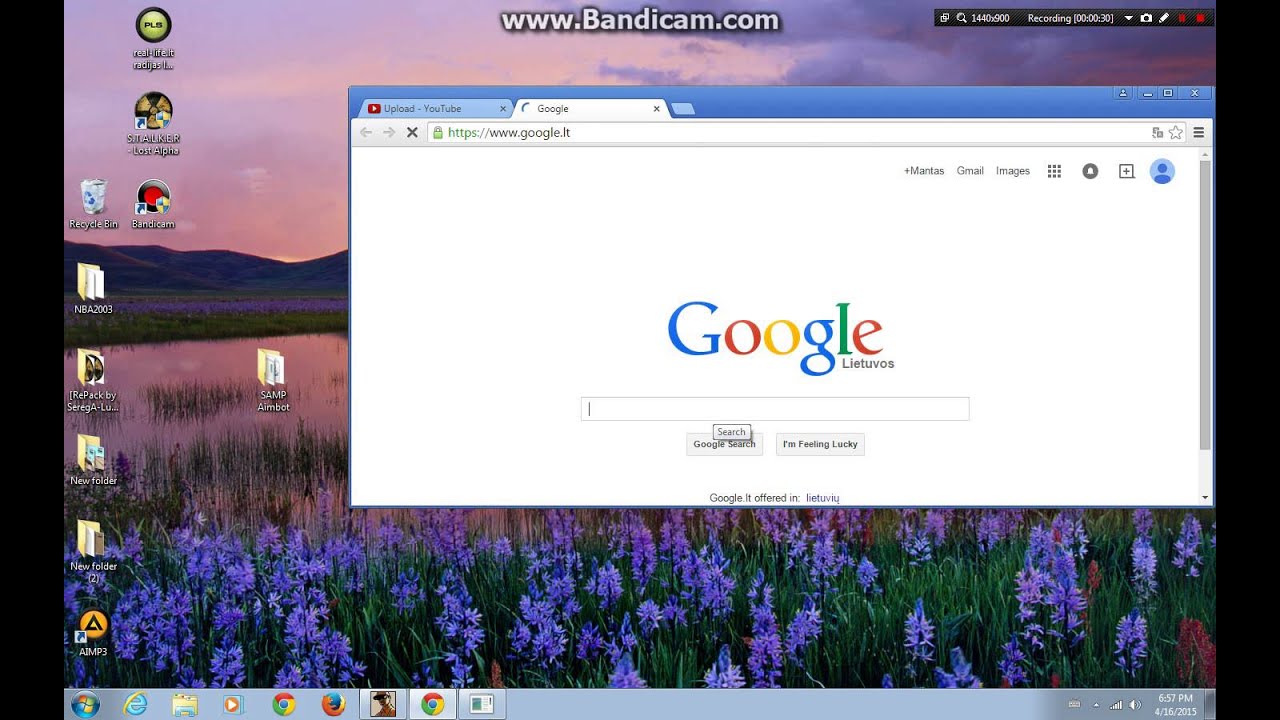
Task: Select the RePack by SeregA-Lu folder
Action: coord(93,380)
